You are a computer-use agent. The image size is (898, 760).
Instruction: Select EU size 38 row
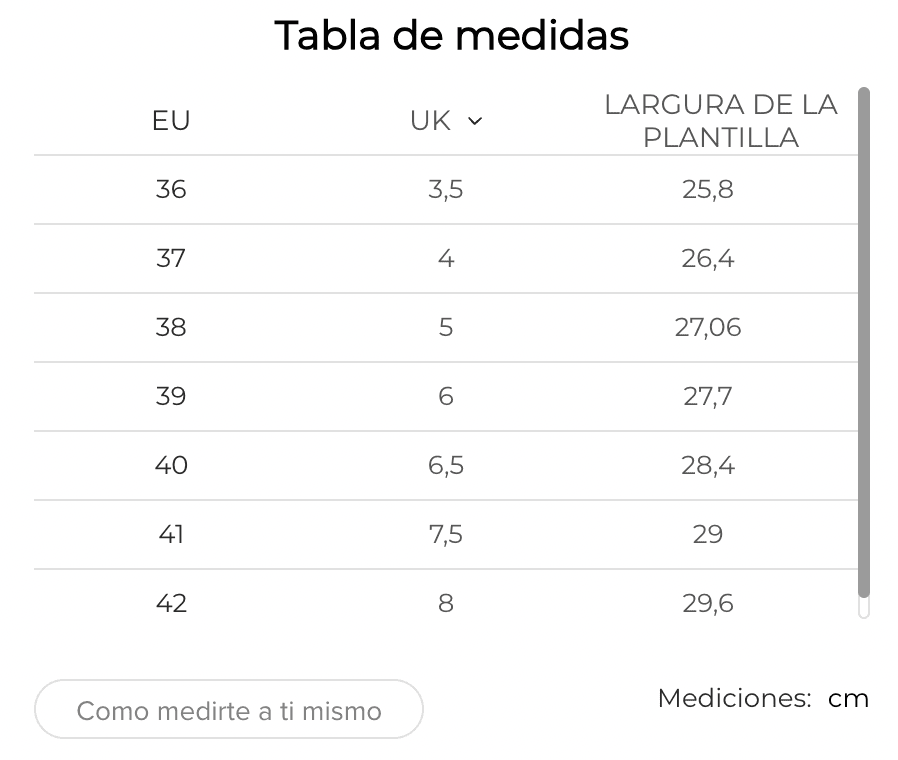(x=171, y=327)
